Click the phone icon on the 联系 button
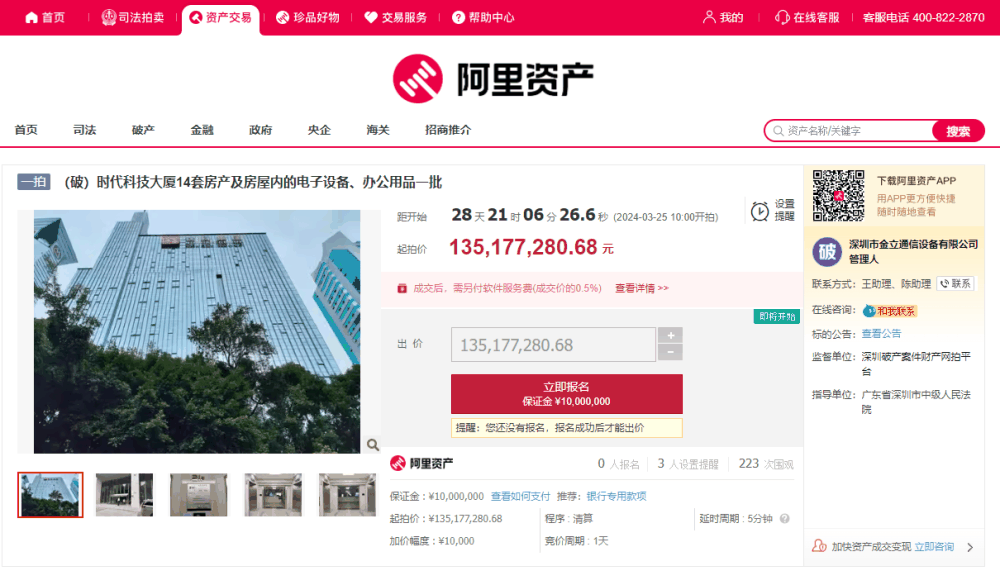 pyautogui.click(x=944, y=283)
